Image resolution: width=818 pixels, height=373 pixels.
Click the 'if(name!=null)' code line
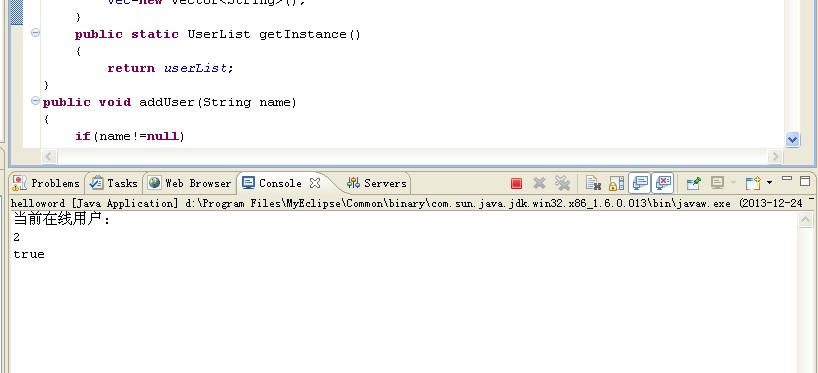[x=130, y=136]
